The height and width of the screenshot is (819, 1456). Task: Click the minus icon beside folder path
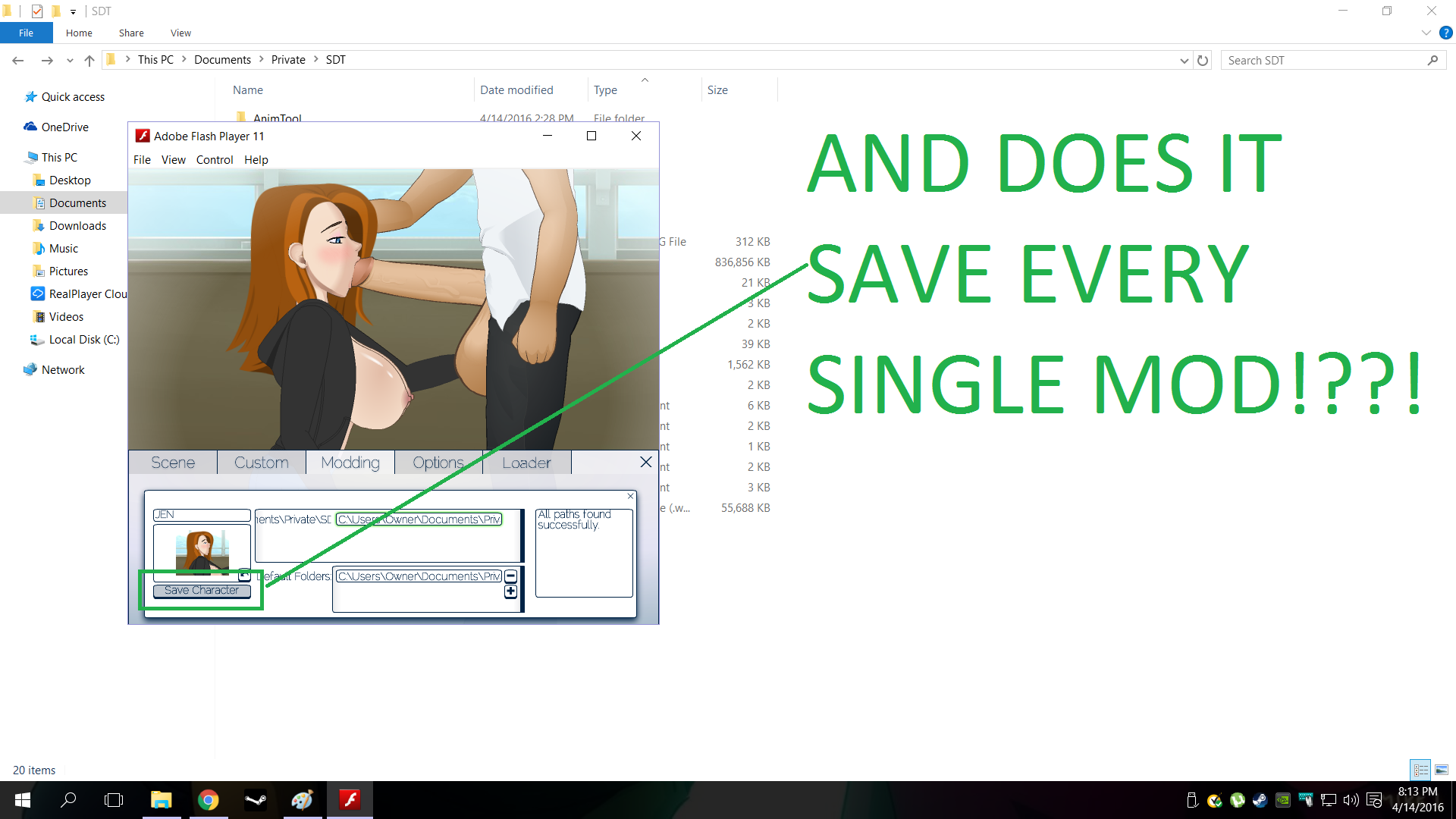click(511, 576)
